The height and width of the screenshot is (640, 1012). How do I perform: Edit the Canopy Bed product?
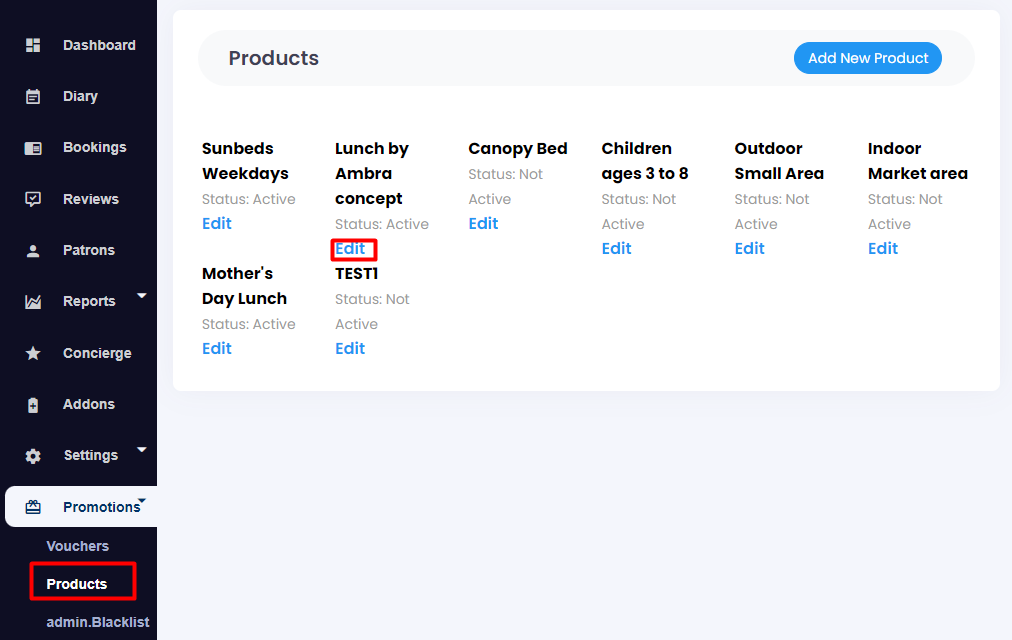click(483, 223)
